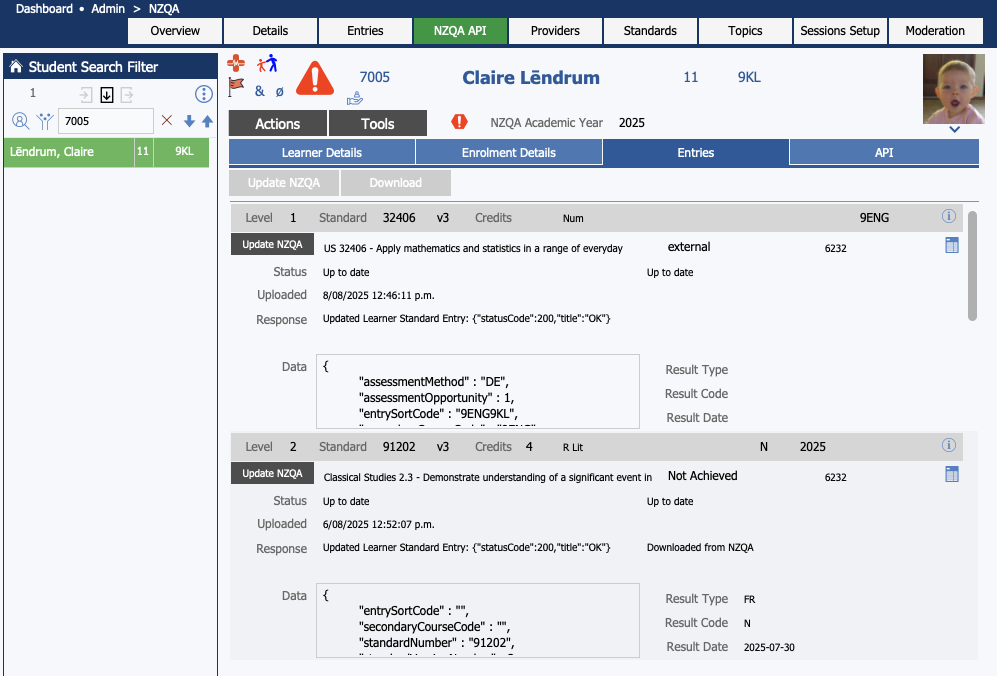Click the orange flag icon
The width and height of the screenshot is (997, 676).
236,88
